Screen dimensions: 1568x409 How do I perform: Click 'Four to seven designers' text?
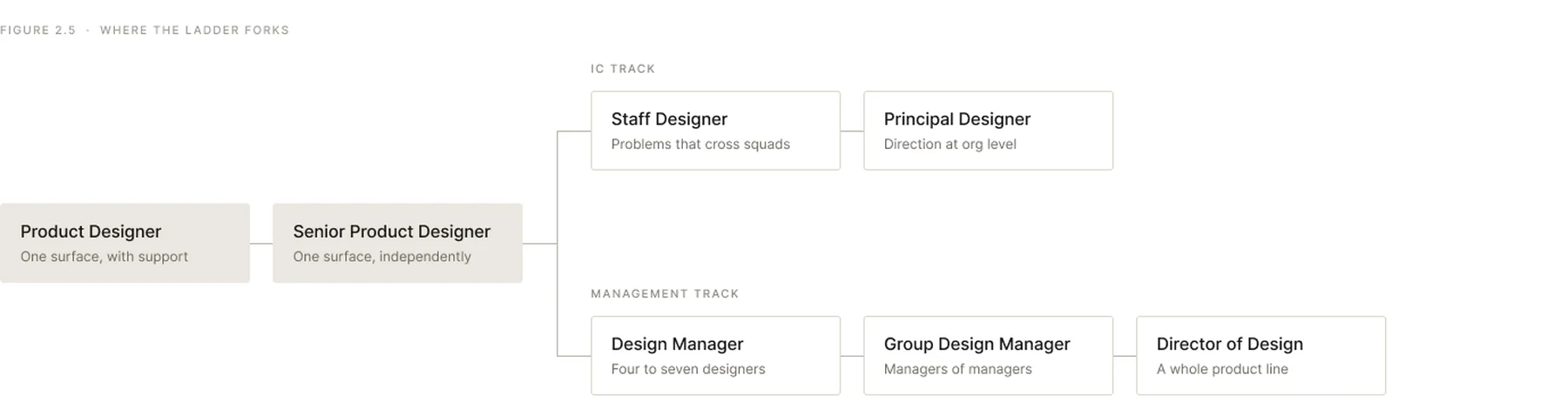(x=688, y=369)
